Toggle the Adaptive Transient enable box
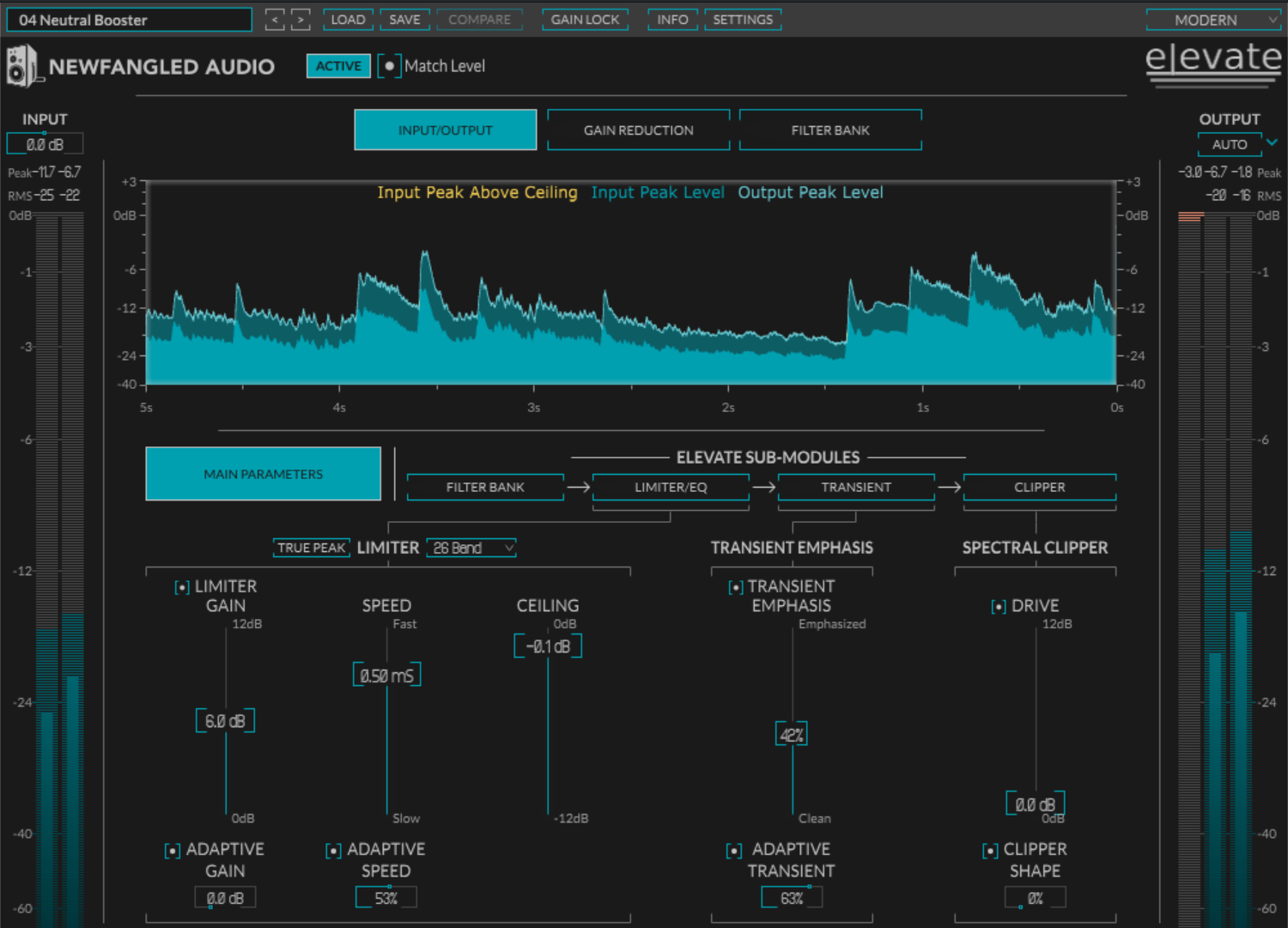The image size is (1288, 928). pos(734,851)
